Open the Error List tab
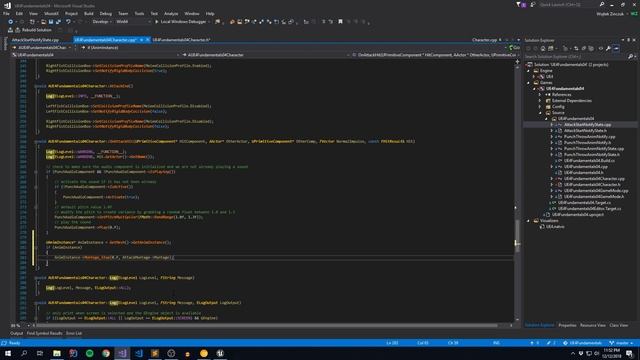 [74, 333]
